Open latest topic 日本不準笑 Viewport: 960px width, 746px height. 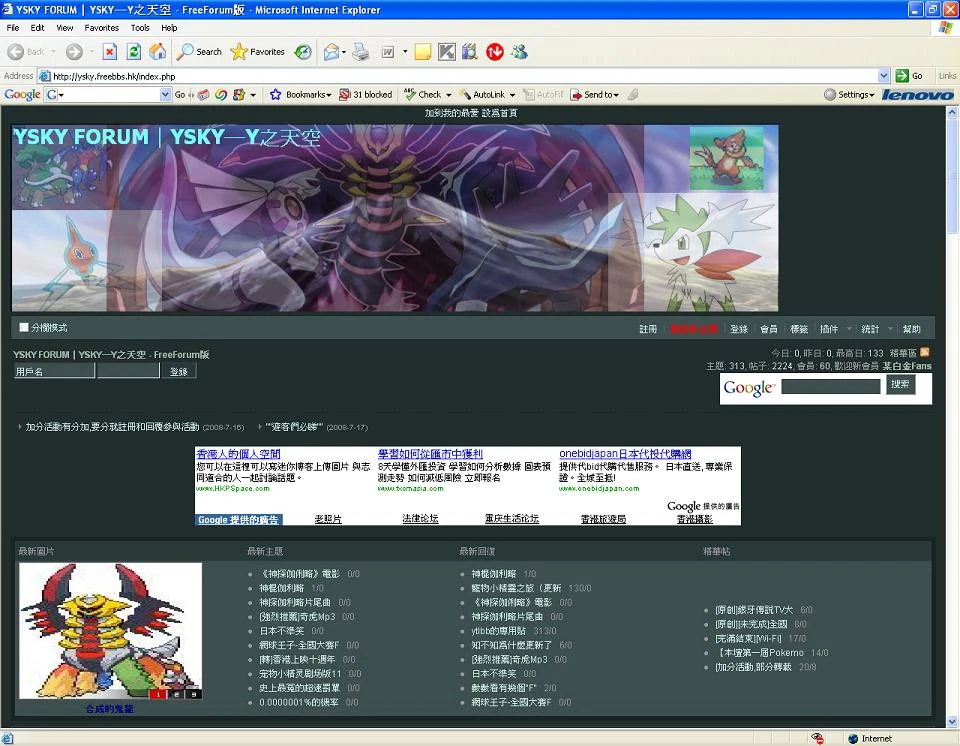click(282, 631)
